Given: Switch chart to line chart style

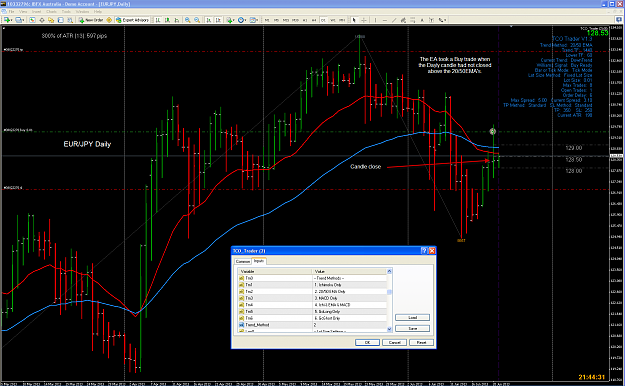Looking at the screenshot, I should pos(177,20).
